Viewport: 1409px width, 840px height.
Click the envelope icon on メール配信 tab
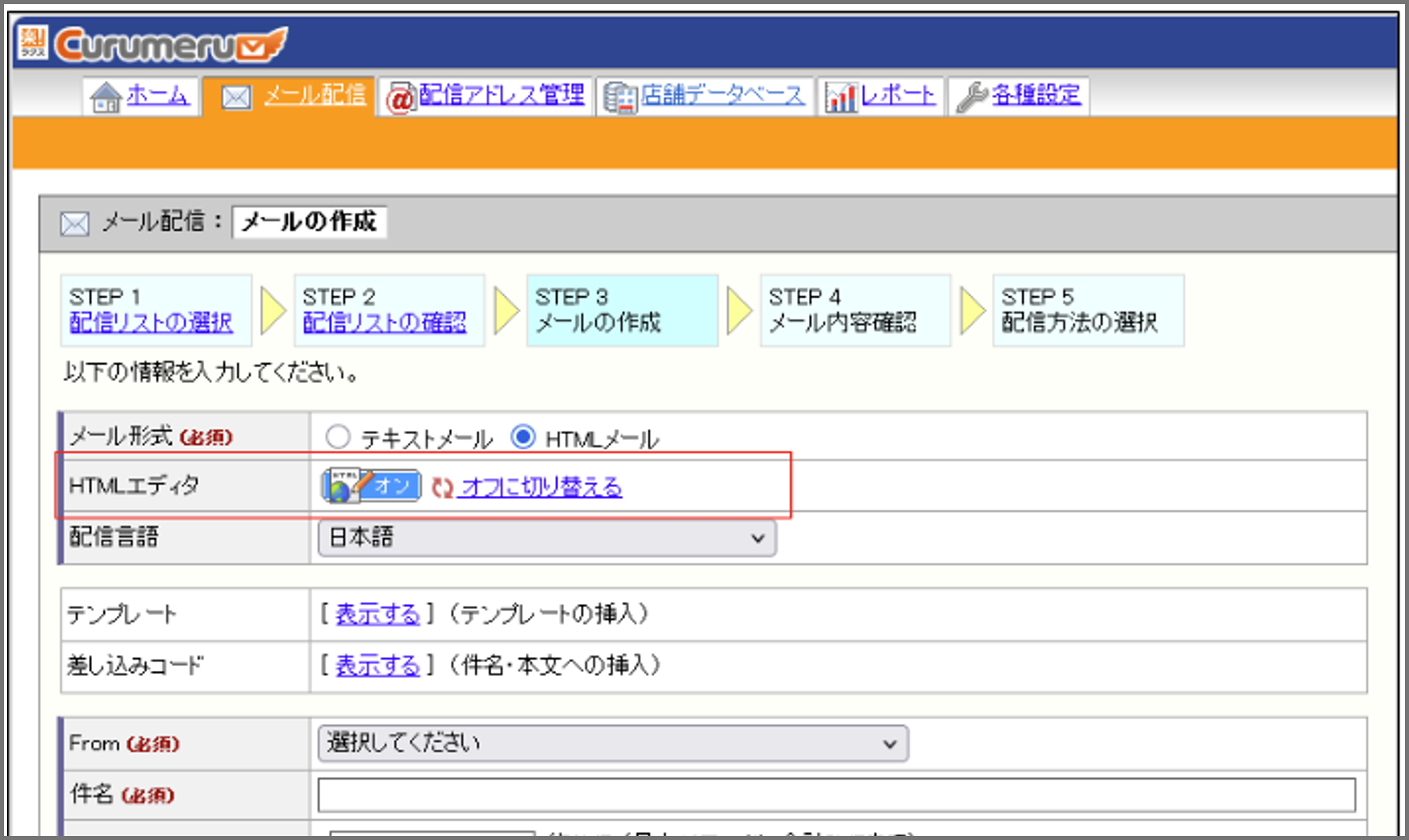coord(236,97)
